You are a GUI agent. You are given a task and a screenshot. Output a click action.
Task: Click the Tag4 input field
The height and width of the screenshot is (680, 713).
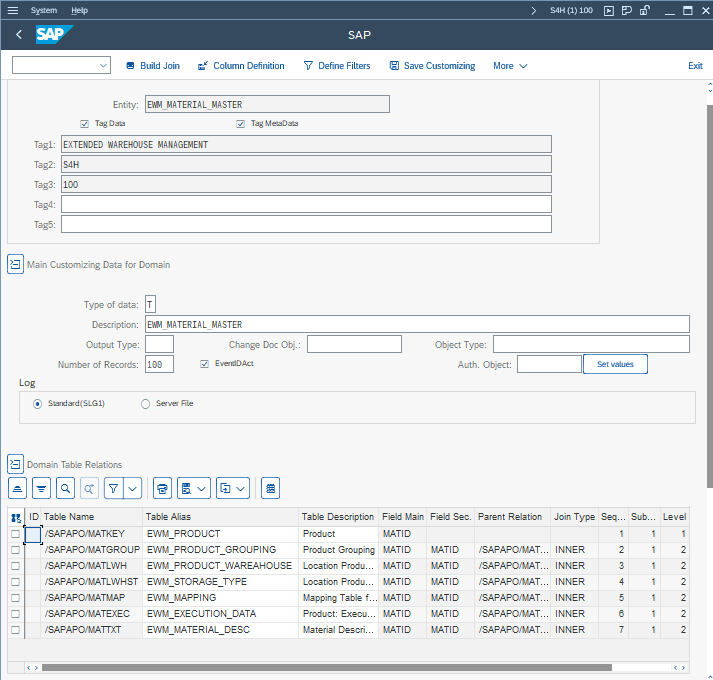tap(306, 204)
